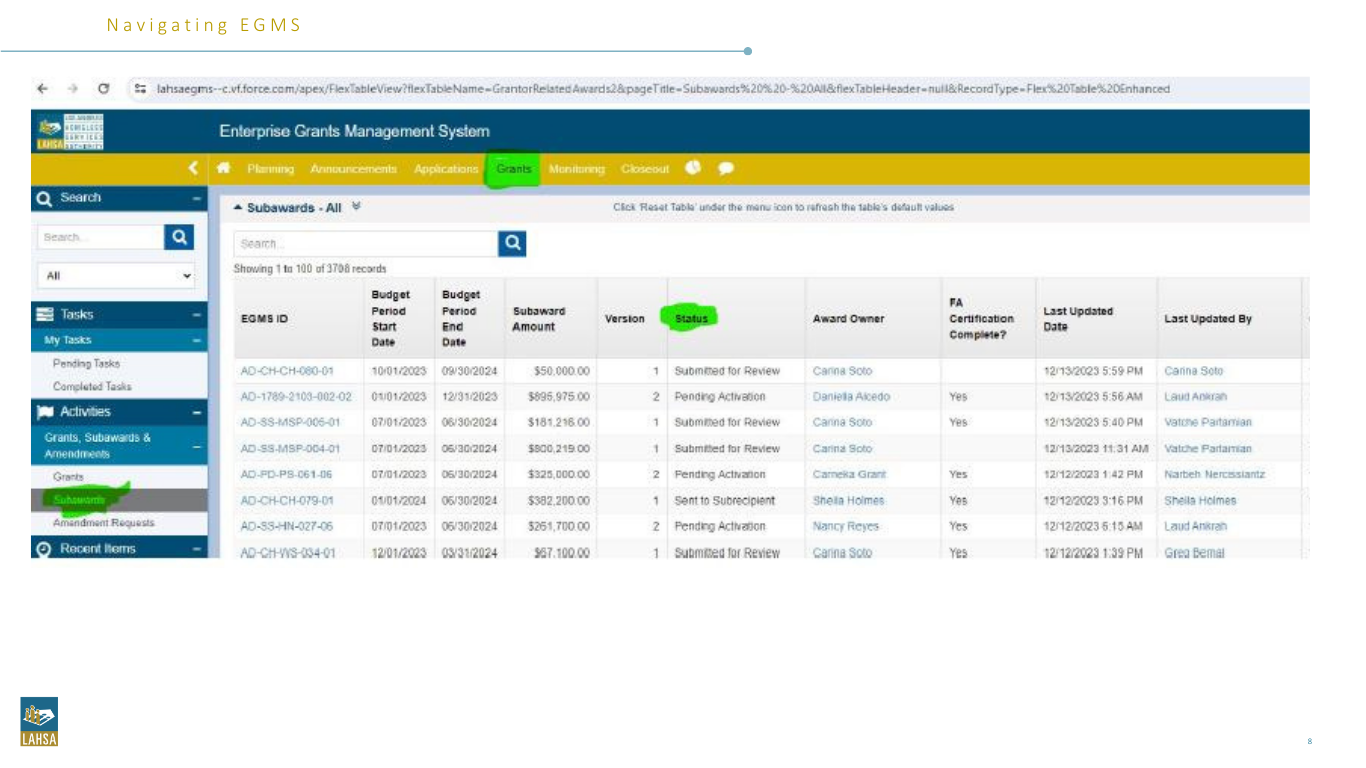Click the Recent Items clock icon
The width and height of the screenshot is (1366, 768).
click(45, 549)
